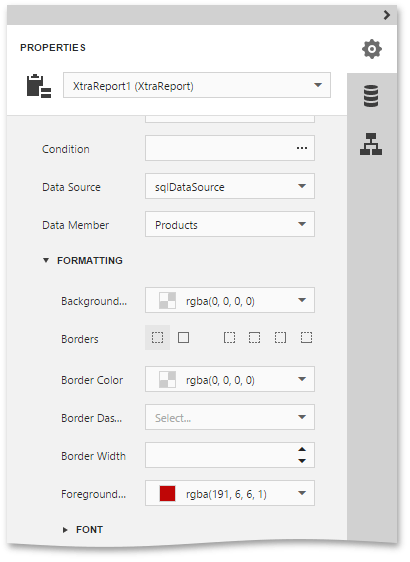Click the Data Member label

point(75,225)
